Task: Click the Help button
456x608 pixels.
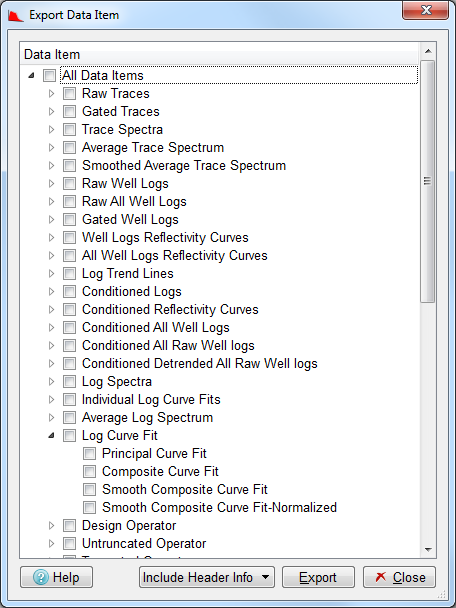Action: point(57,577)
